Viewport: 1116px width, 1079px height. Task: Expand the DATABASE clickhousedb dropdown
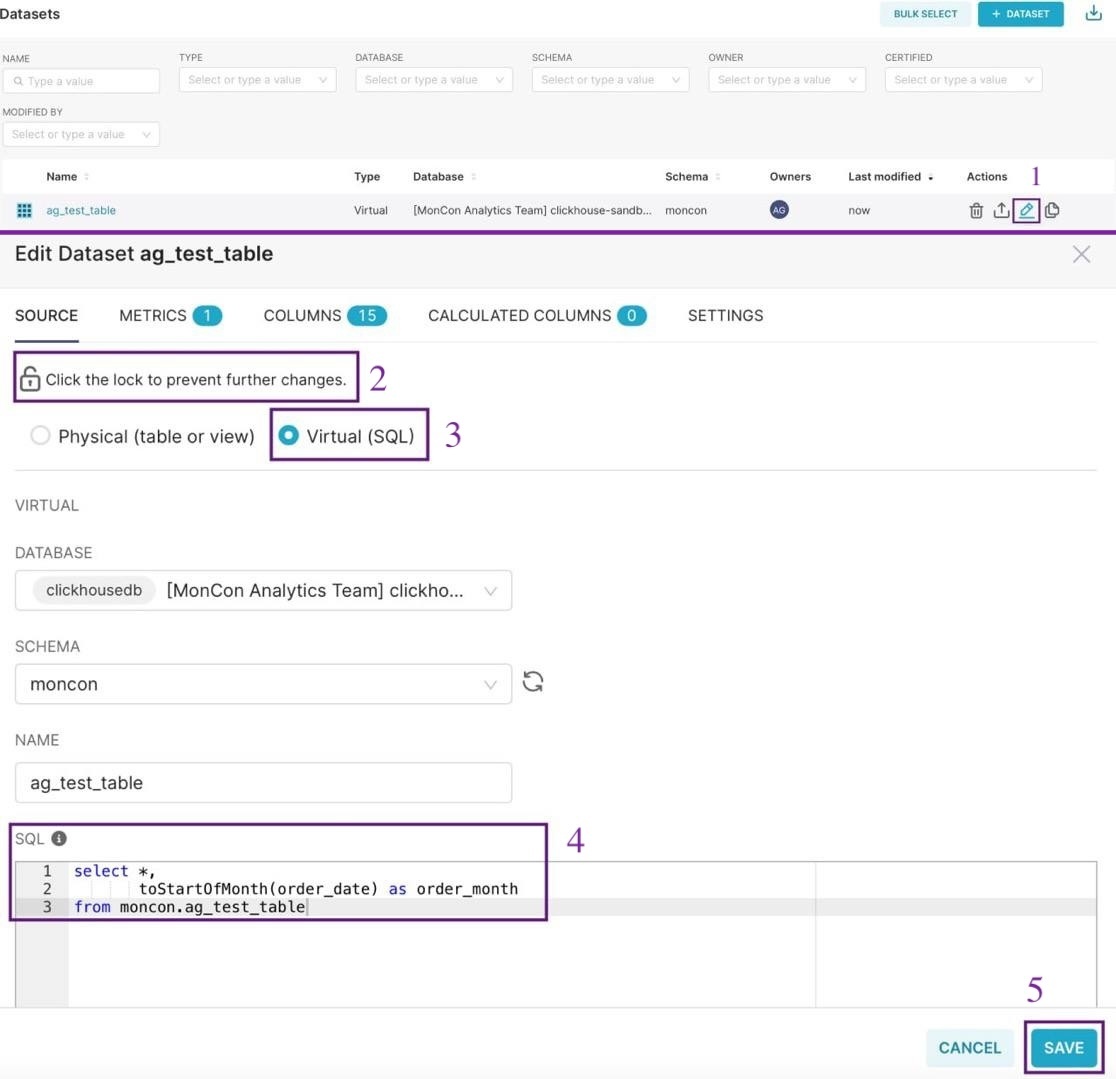[263, 591]
